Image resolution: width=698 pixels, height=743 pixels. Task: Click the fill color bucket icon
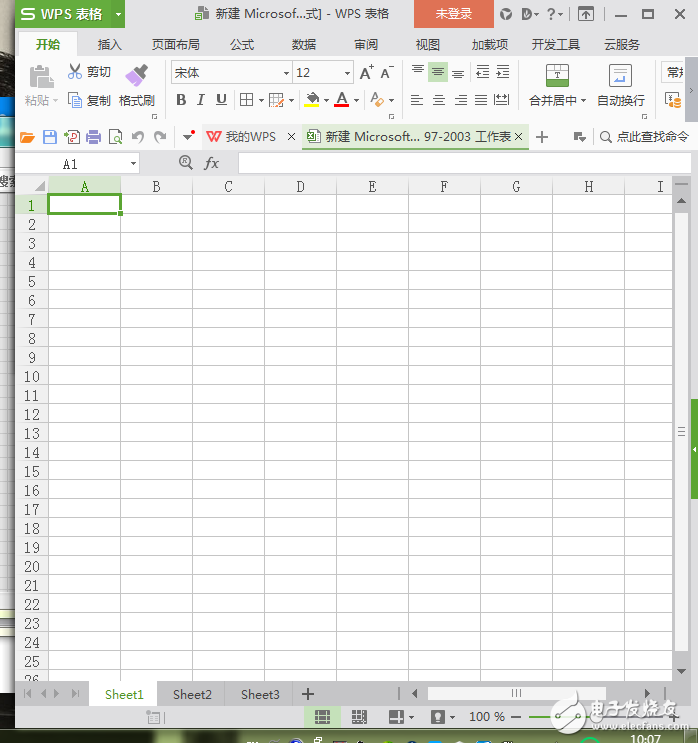point(312,100)
